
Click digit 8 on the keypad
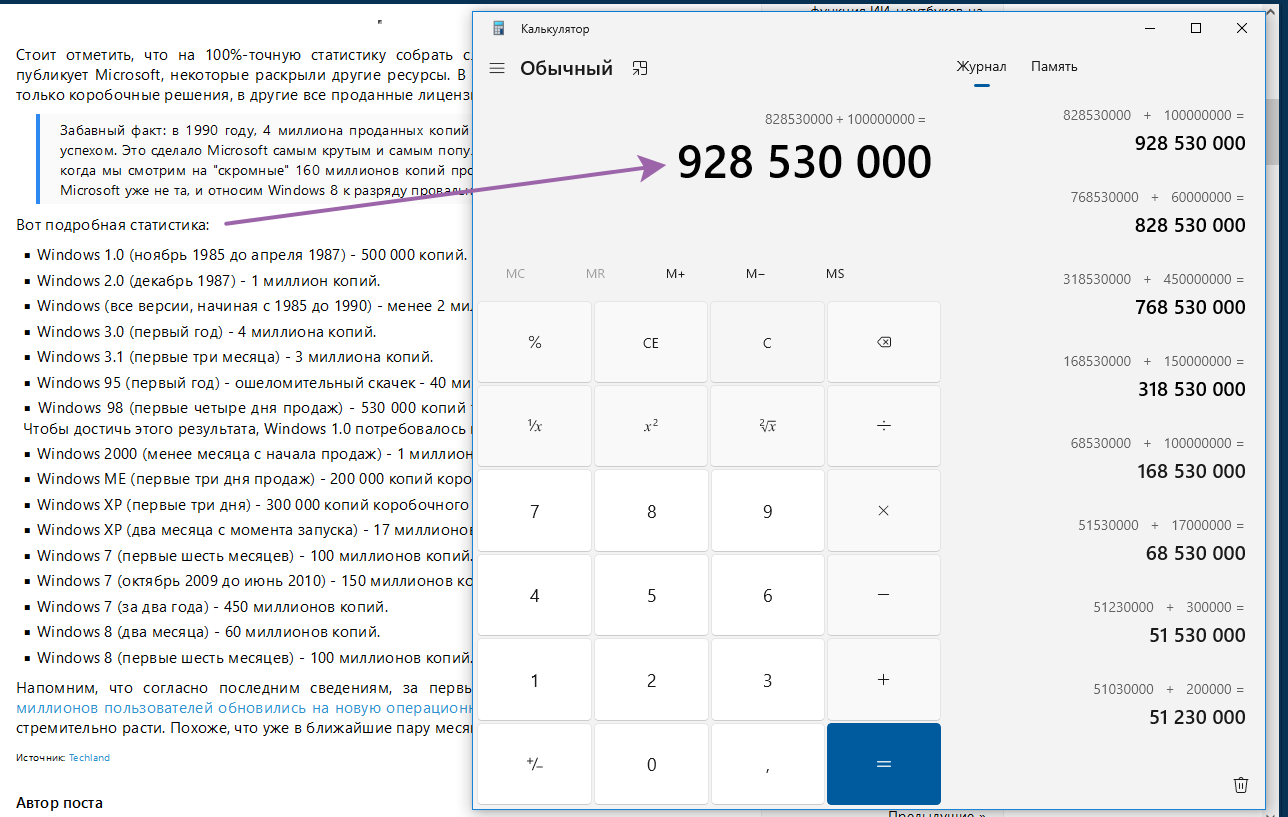651,511
